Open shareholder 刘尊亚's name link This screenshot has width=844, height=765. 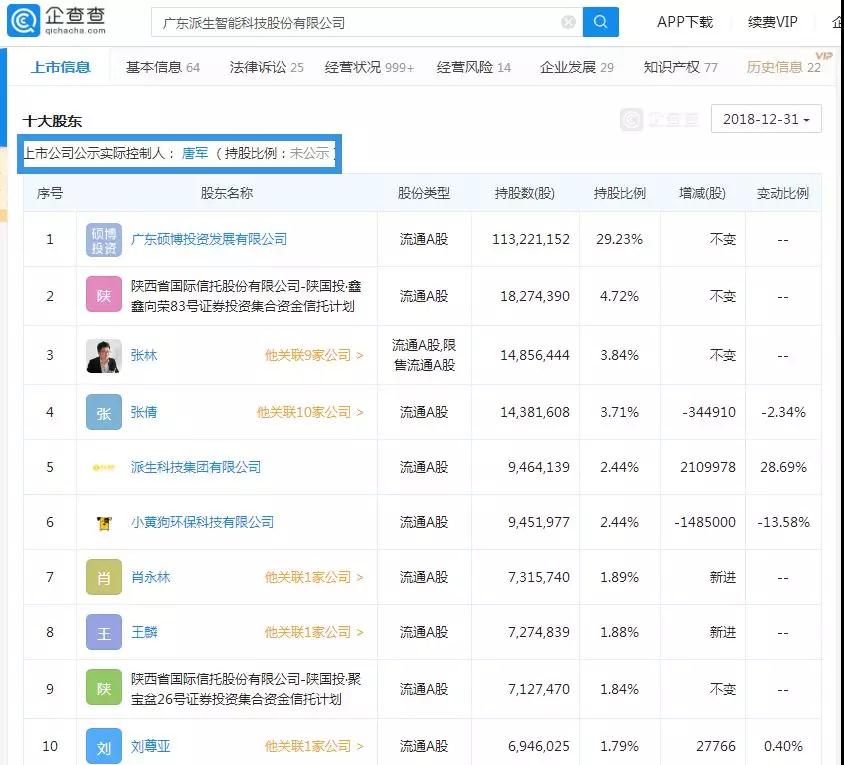tap(151, 746)
